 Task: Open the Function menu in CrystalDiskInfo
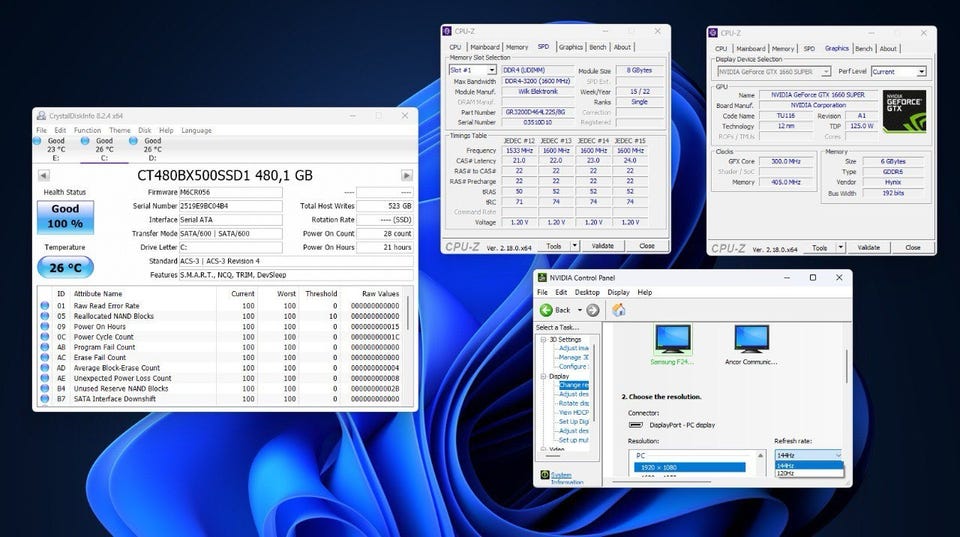[x=87, y=130]
